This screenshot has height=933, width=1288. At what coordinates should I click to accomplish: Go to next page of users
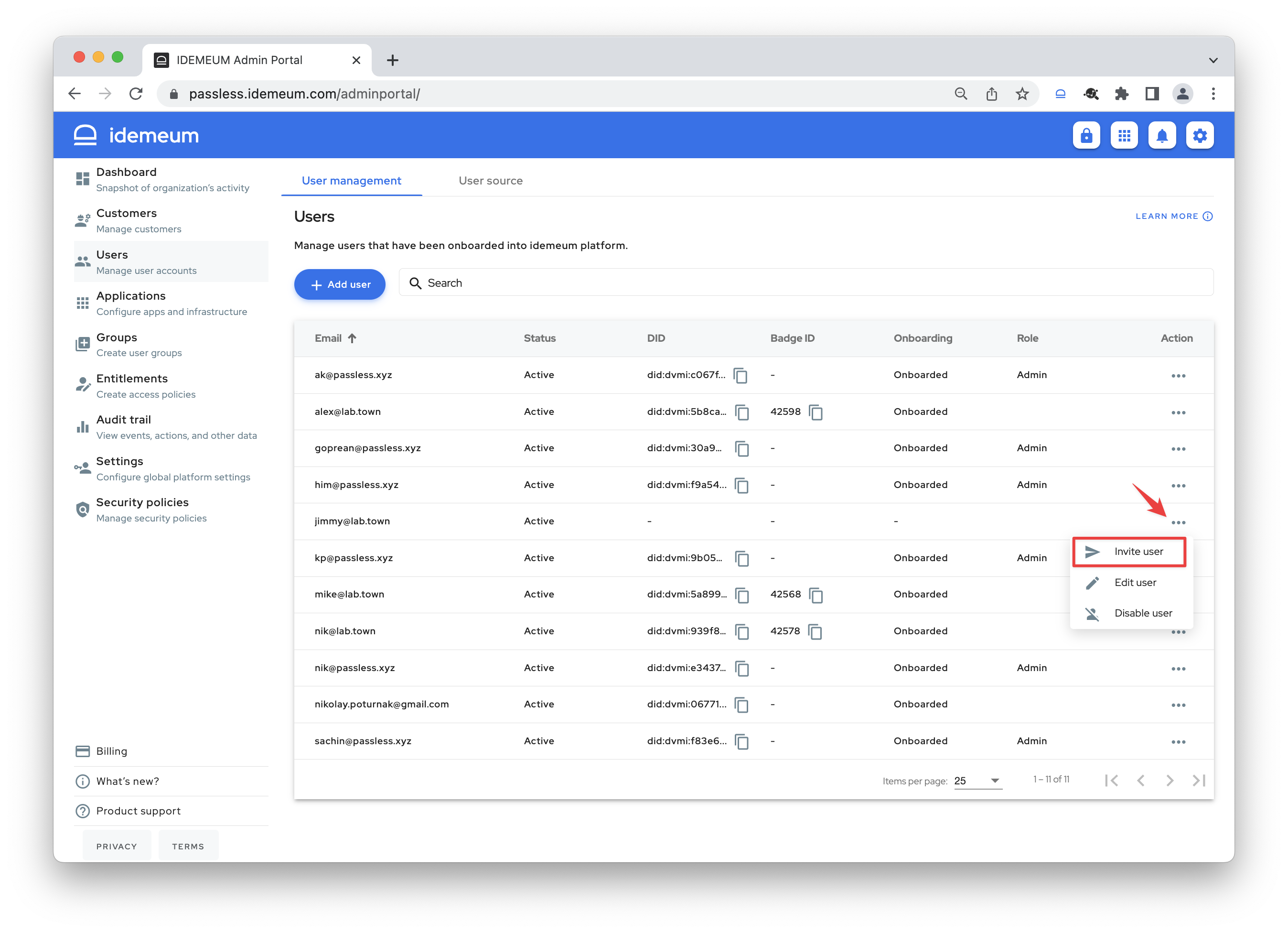pos(1170,780)
